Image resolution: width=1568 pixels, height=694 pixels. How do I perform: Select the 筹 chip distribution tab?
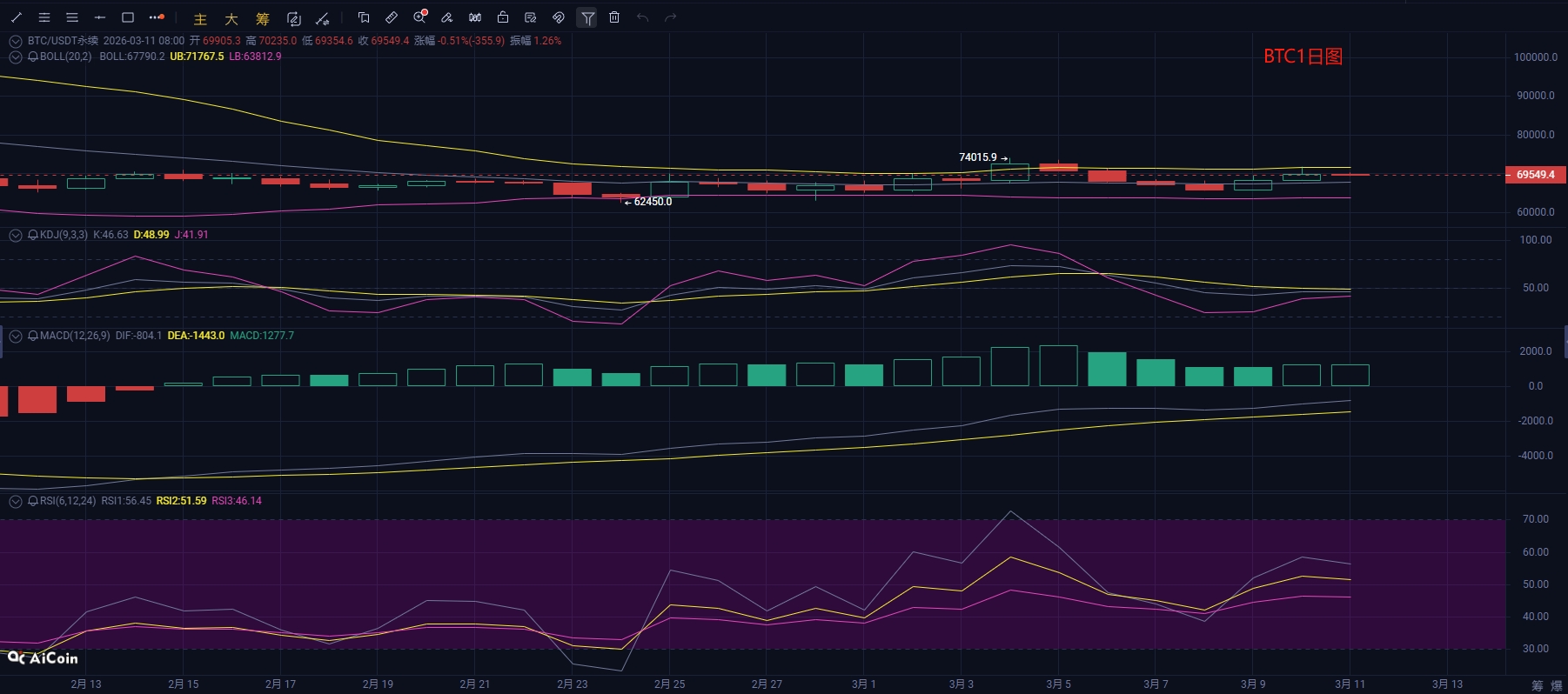(x=263, y=18)
